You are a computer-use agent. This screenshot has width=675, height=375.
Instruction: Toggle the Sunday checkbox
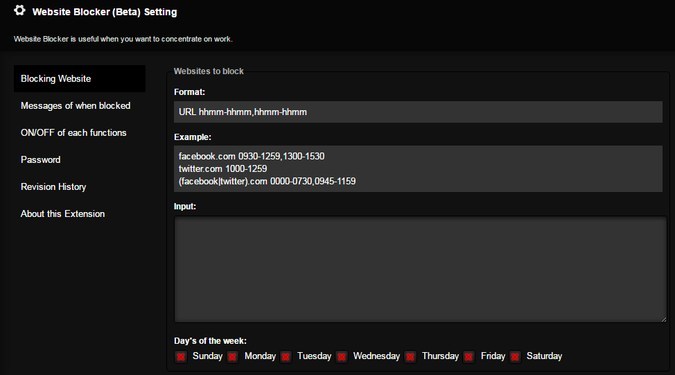(181, 357)
